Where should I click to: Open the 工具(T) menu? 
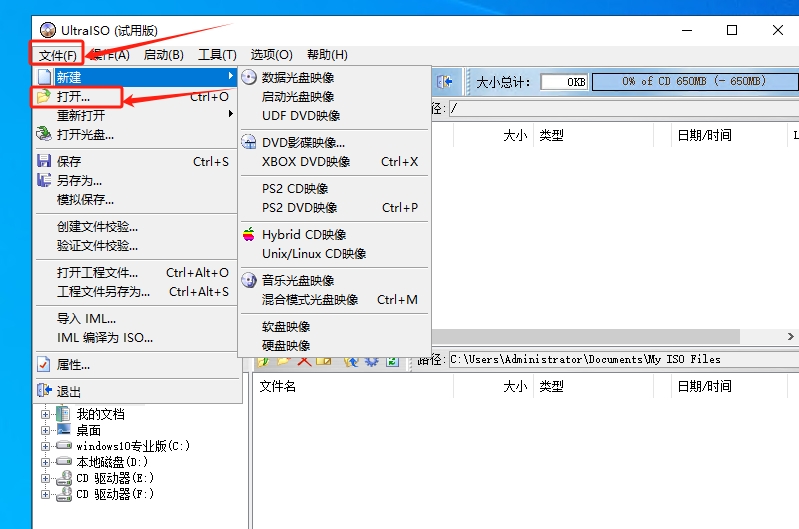coord(217,55)
